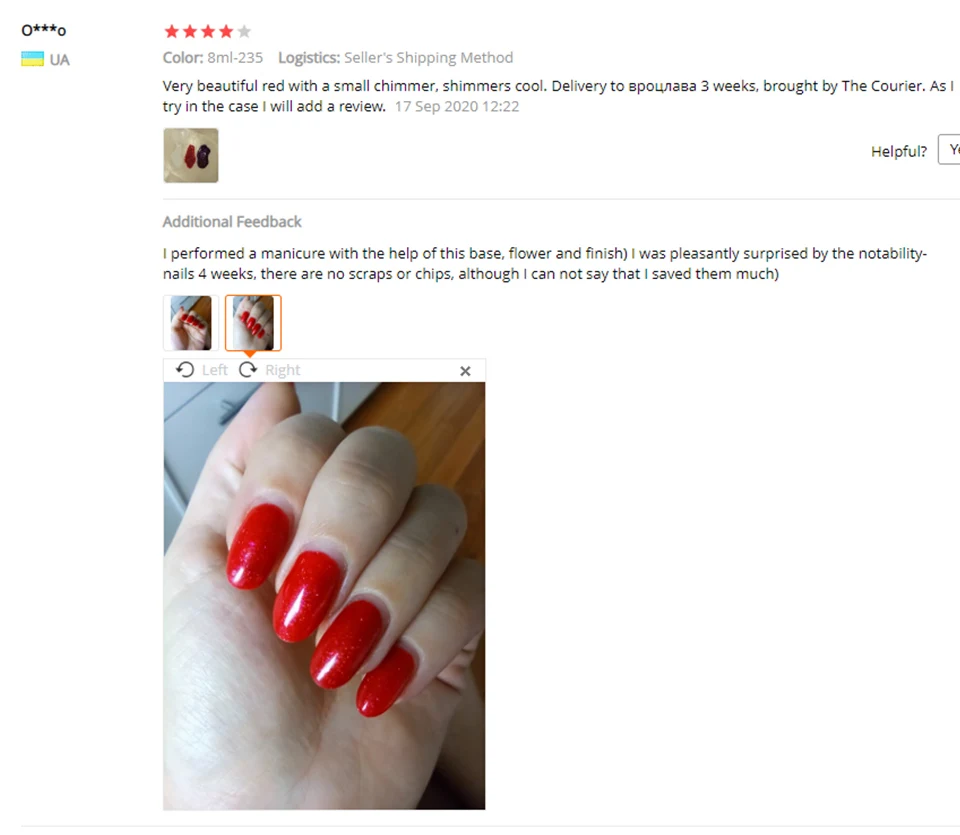Click reviewer name O***o

pyautogui.click(x=43, y=30)
